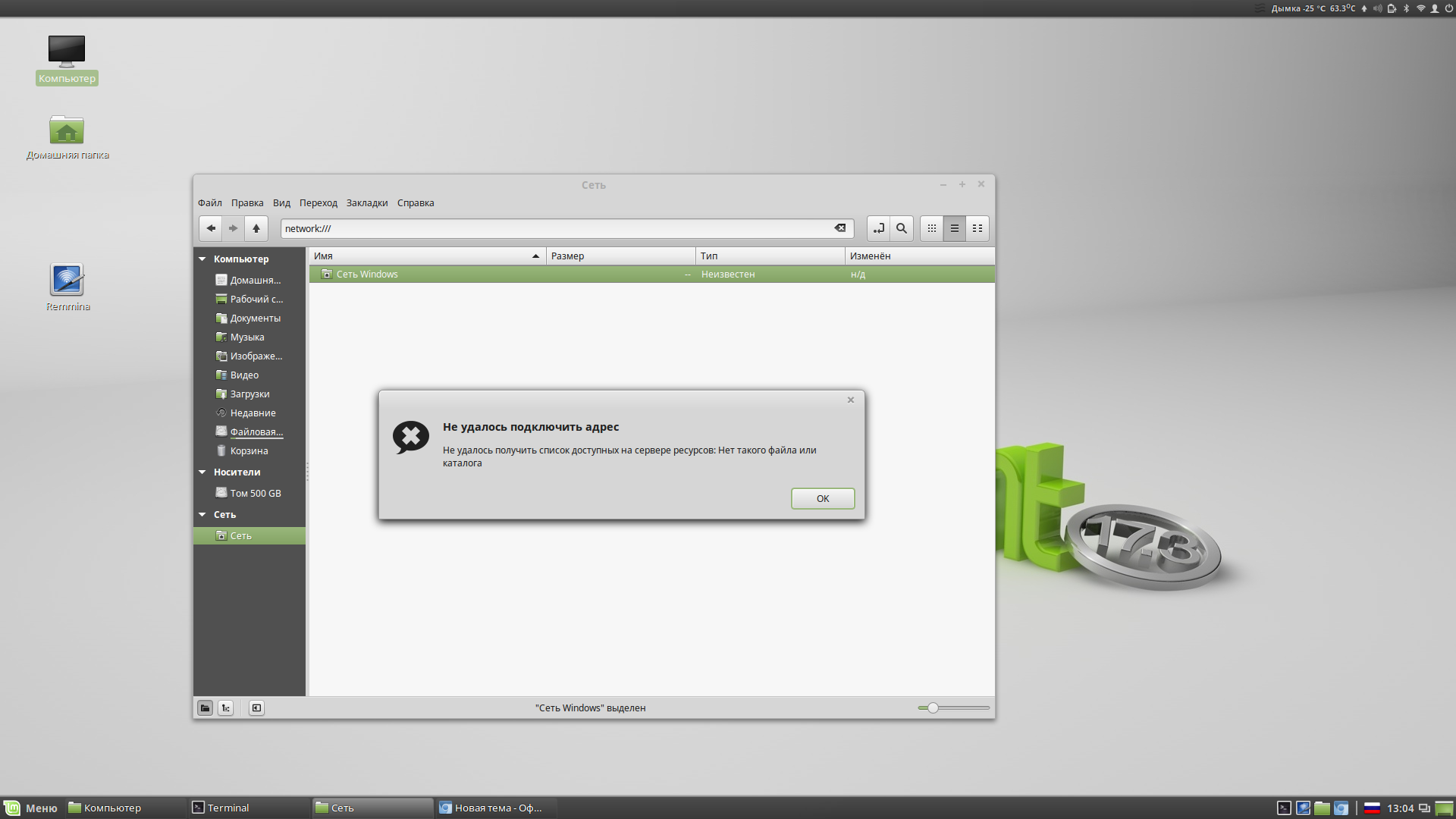Click the back navigation arrow

click(x=211, y=228)
